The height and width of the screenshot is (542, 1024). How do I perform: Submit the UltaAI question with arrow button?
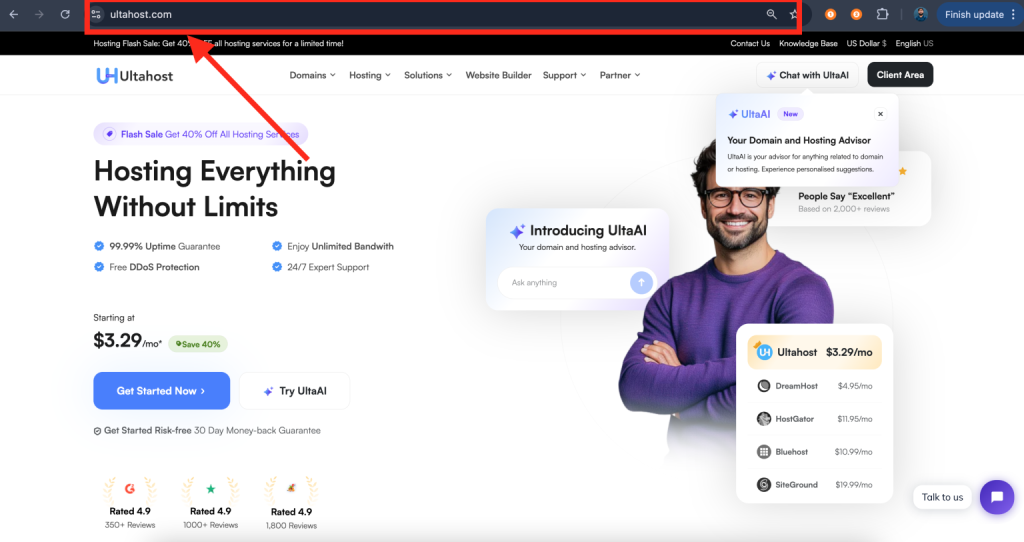coord(641,282)
